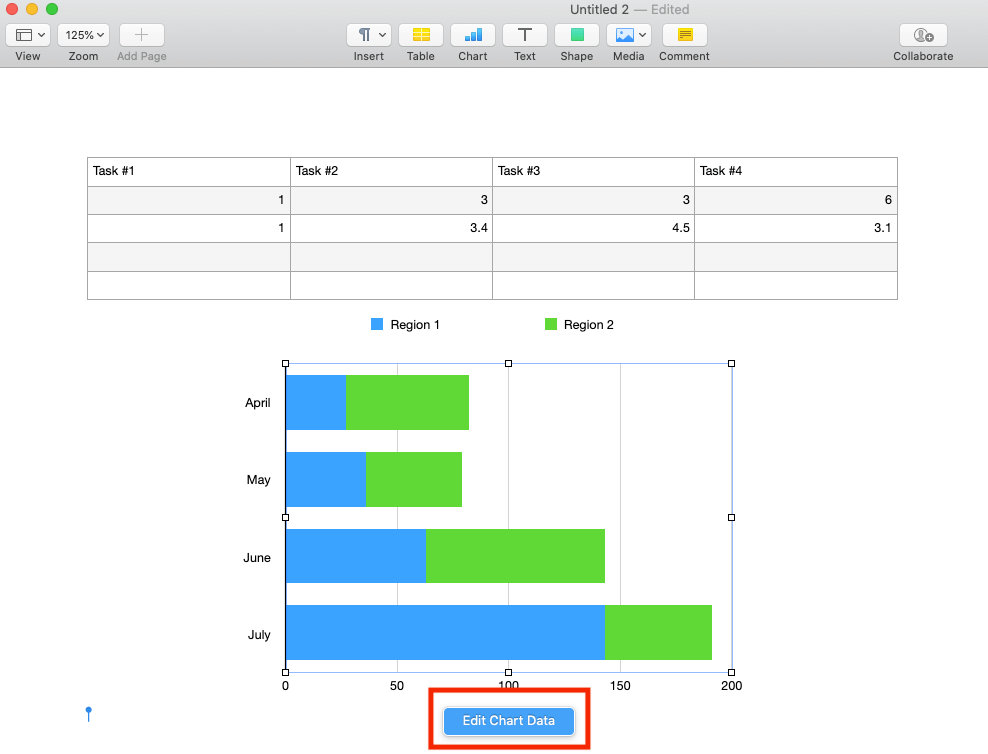Viewport: 988px width, 754px height.
Task: Click the Untitled 2 document title
Action: point(599,9)
